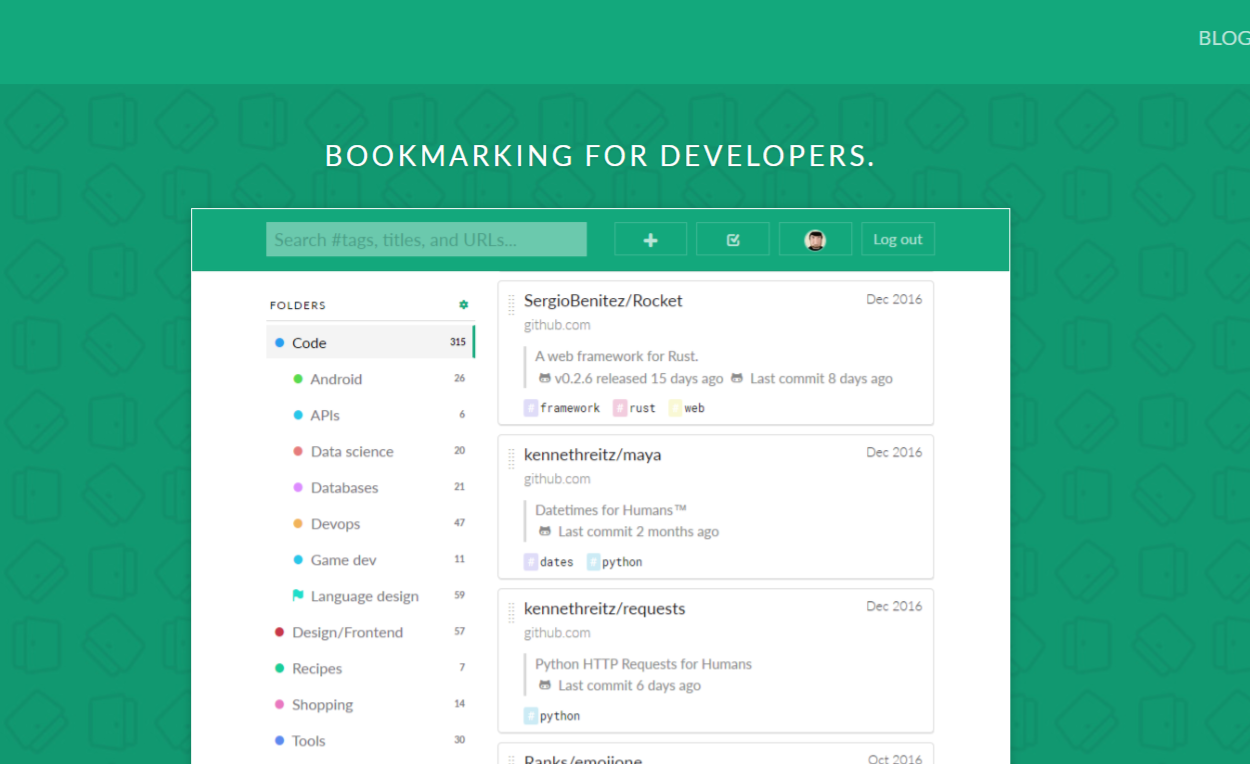The image size is (1250, 764).
Task: Click the dates tag on the maya bookmark
Action: tap(547, 561)
